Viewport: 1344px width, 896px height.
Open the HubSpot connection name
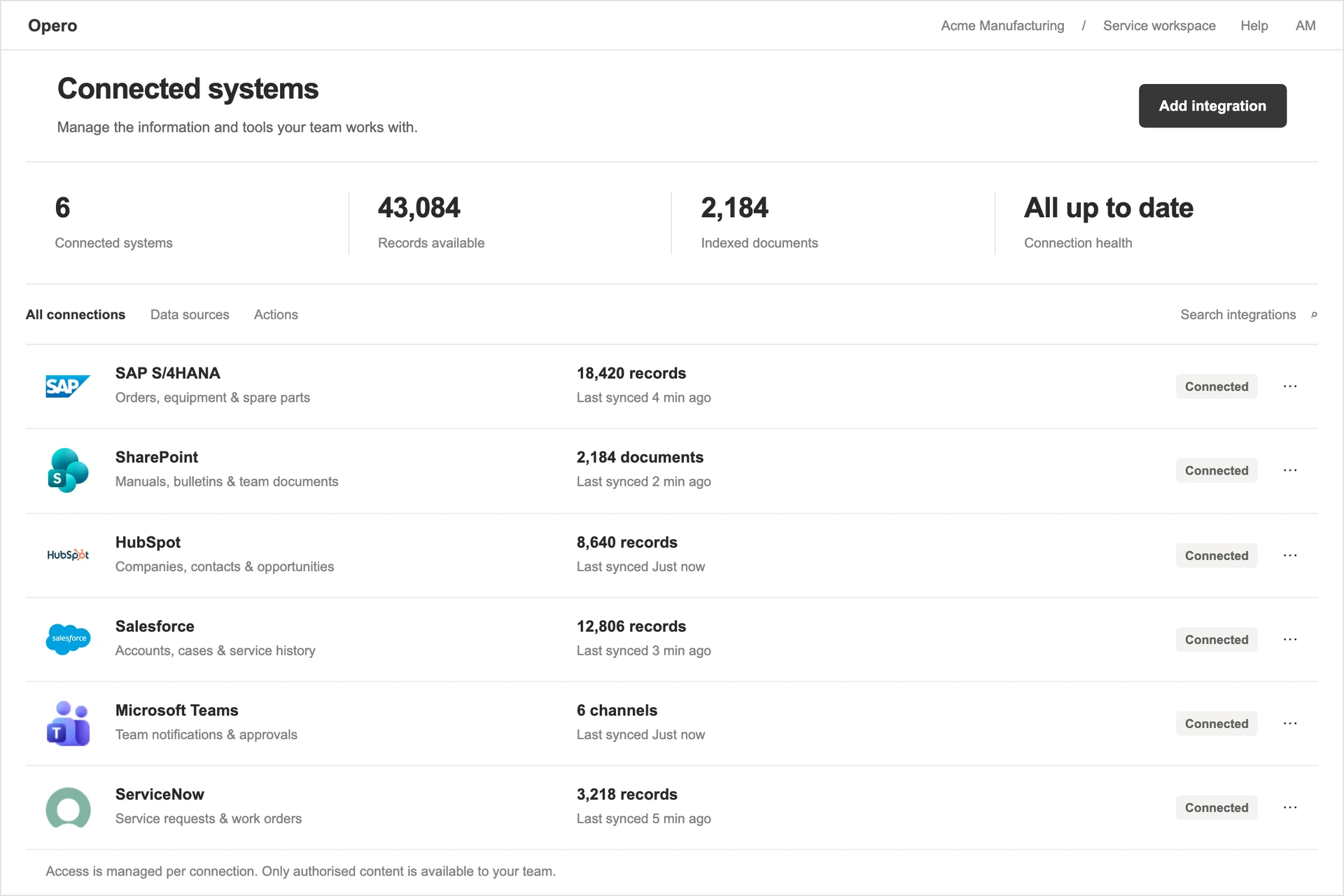[x=148, y=542]
